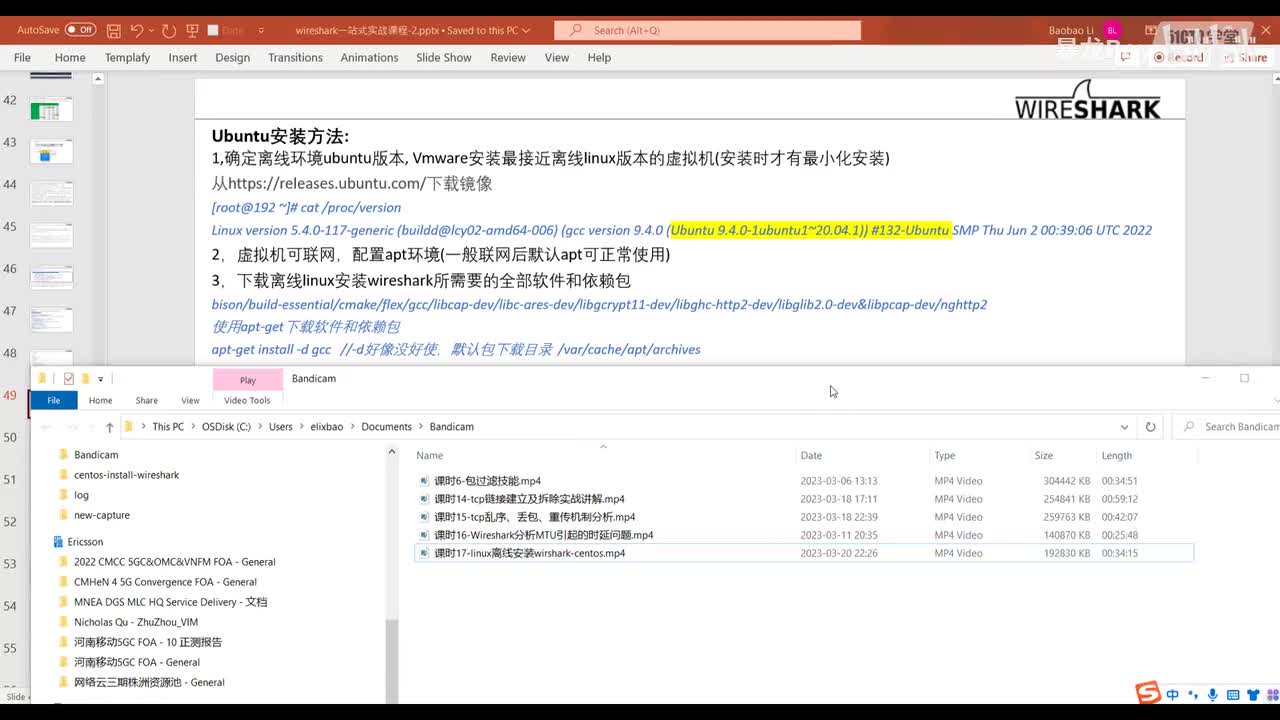This screenshot has width=1280, height=720.
Task: Open the Design ribbon tab
Action: pos(232,57)
